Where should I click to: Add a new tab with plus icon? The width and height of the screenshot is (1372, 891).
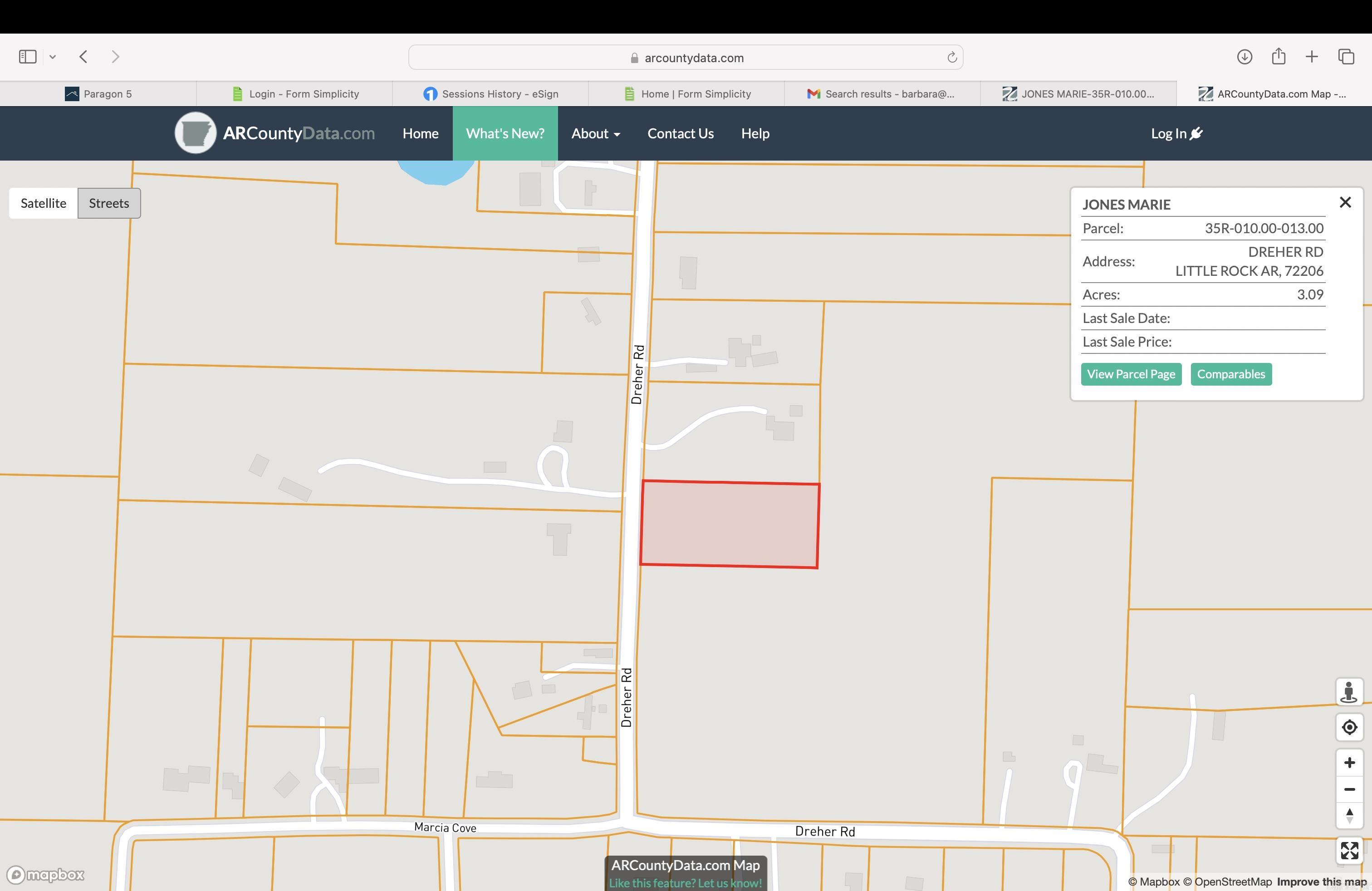[x=1312, y=56]
